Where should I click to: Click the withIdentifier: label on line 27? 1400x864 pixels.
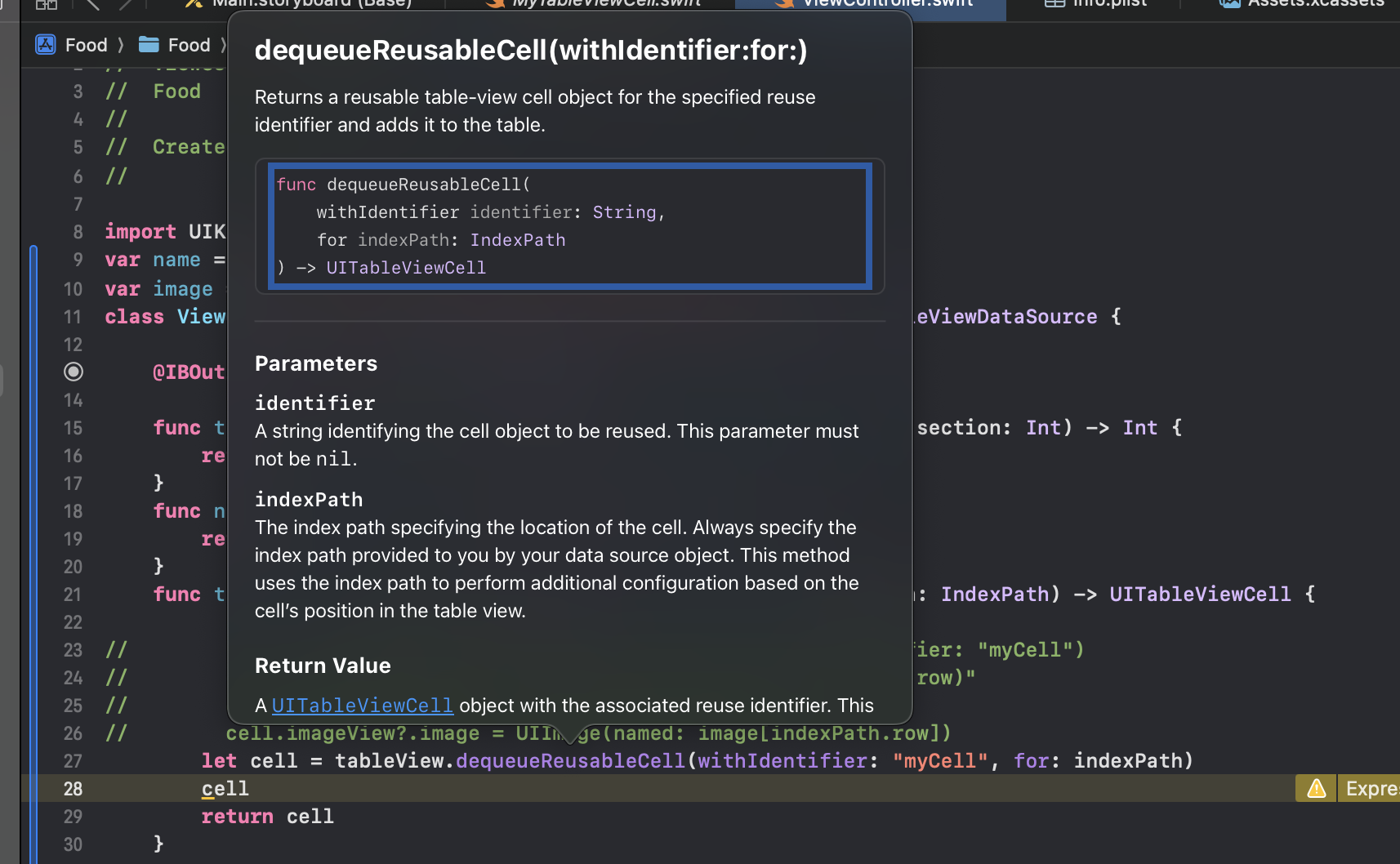(788, 761)
